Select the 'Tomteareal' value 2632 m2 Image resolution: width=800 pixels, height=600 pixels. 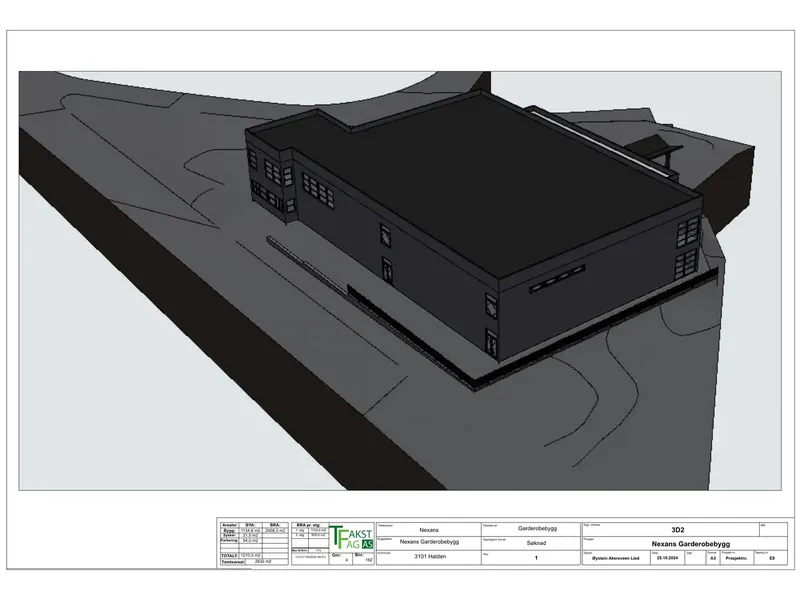tap(262, 561)
